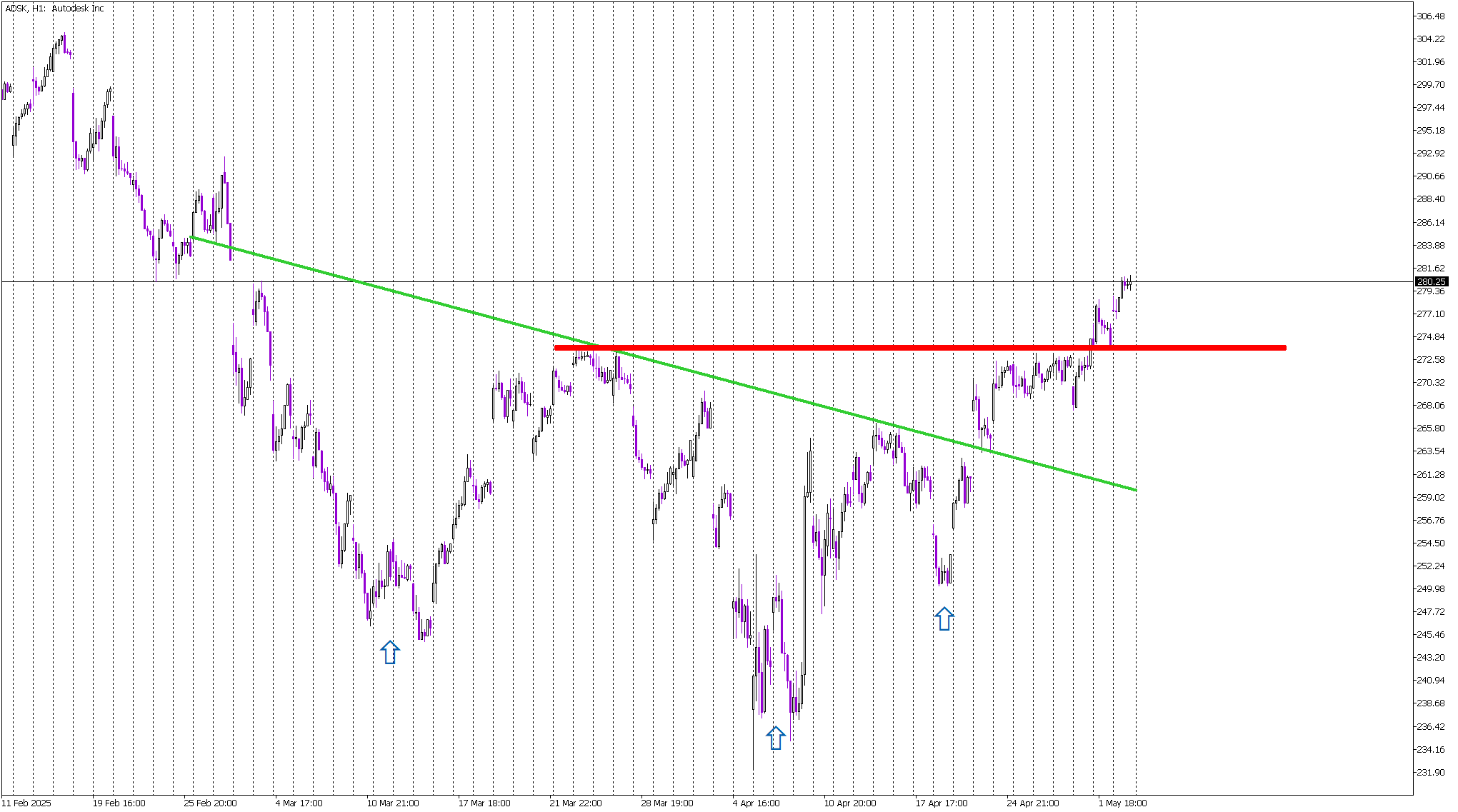The height and width of the screenshot is (812, 1458).
Task: Click the 247.72 price axis label
Action: (x=1431, y=612)
